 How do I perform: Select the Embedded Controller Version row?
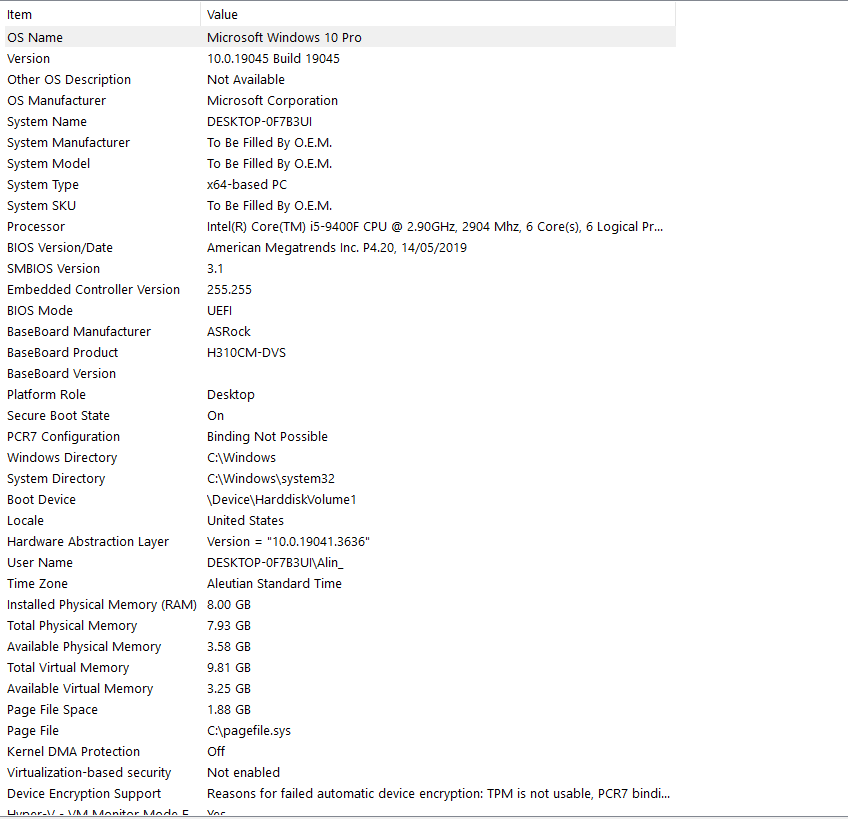click(x=340, y=289)
